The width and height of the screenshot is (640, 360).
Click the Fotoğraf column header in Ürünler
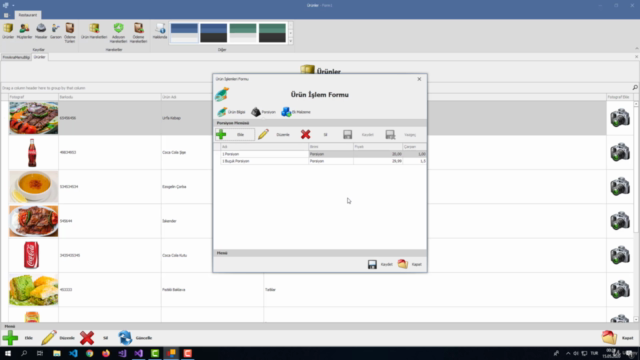tap(33, 97)
